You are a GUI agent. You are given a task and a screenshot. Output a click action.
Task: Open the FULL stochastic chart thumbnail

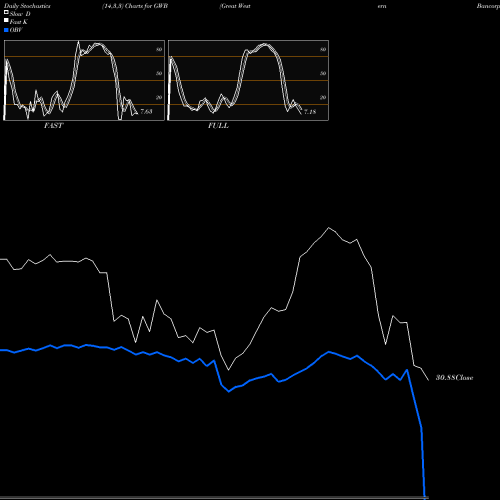248,80
